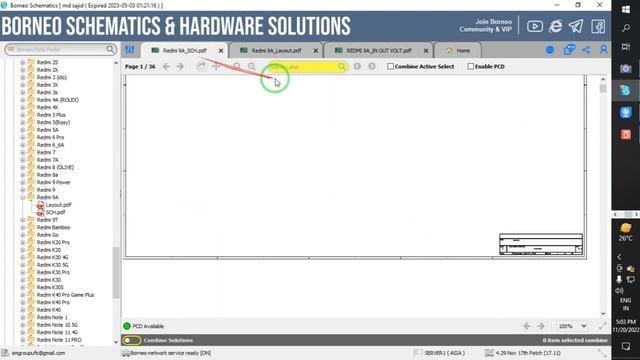Open the YouTube channel icon in header
The height and width of the screenshot is (360, 640).
[x=535, y=27]
